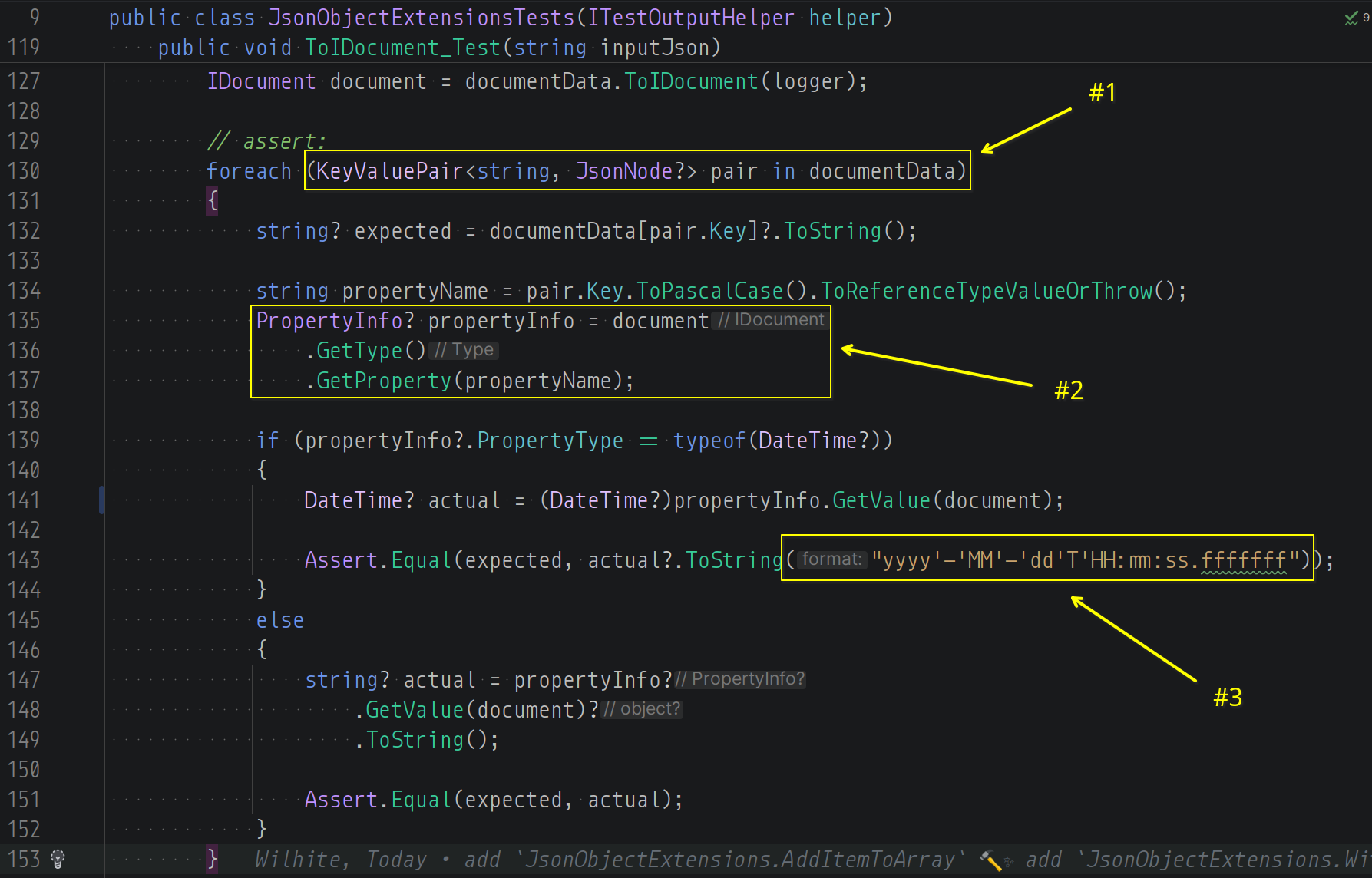Image resolution: width=1372 pixels, height=878 pixels.
Task: Click sticky method header ToIDocument_Test
Action: pyautogui.click(x=403, y=48)
